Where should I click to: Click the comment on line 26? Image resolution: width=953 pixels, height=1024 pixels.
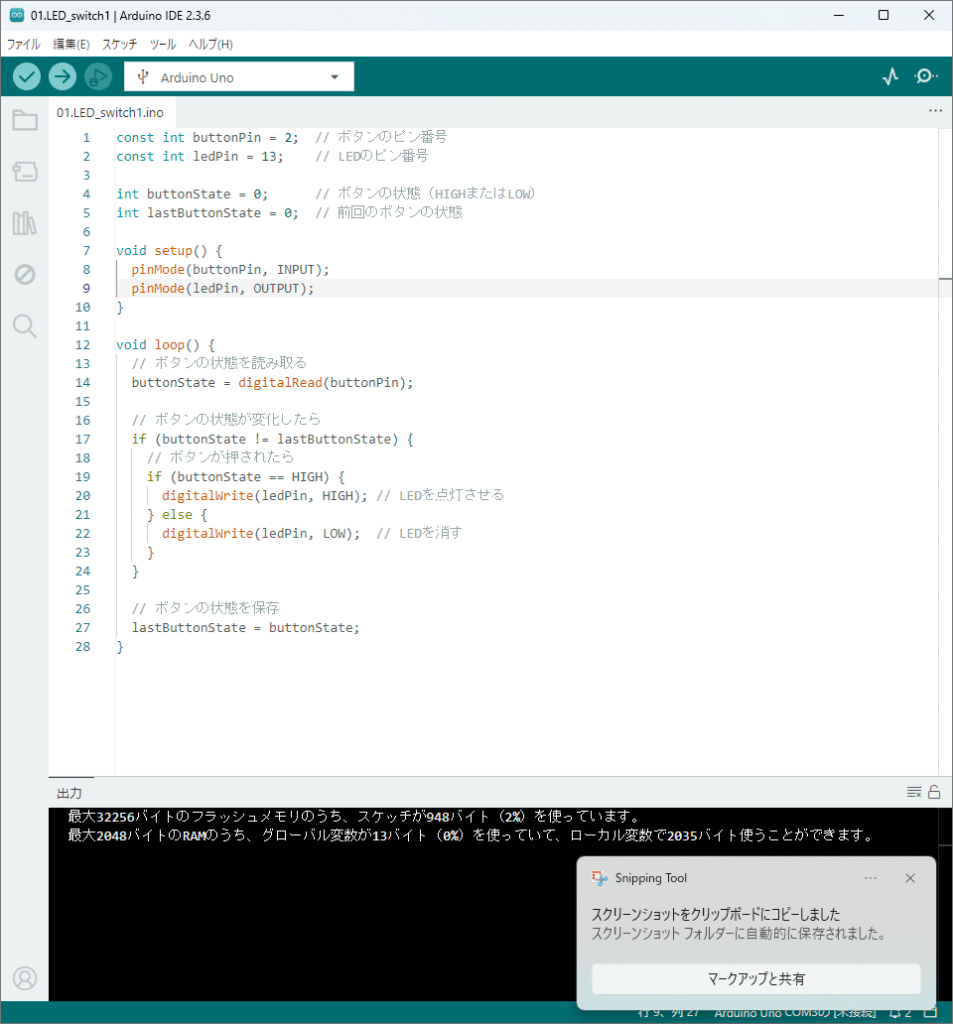[x=205, y=609]
